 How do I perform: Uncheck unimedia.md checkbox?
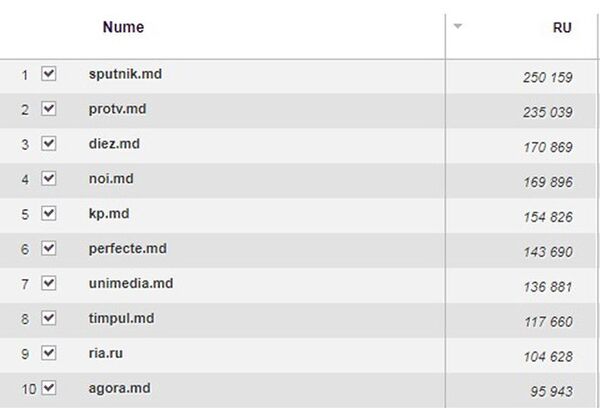point(49,284)
